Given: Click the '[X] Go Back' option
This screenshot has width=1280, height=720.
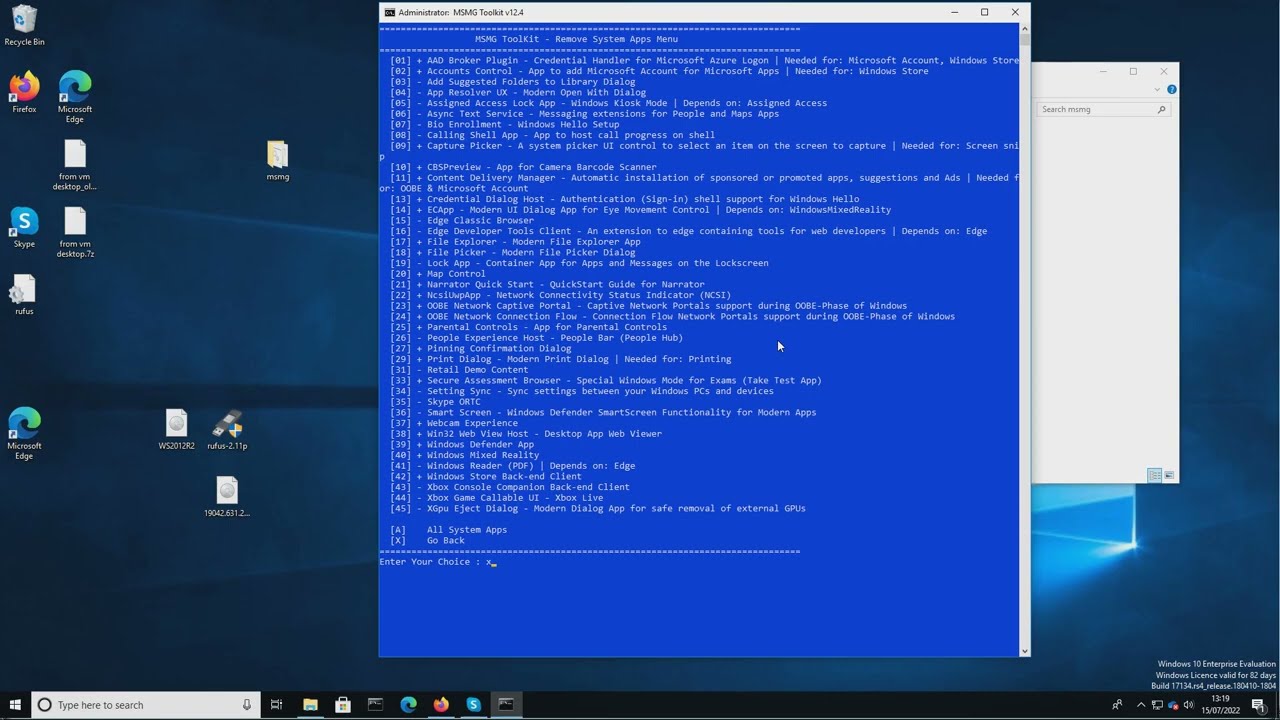Looking at the screenshot, I should (427, 540).
